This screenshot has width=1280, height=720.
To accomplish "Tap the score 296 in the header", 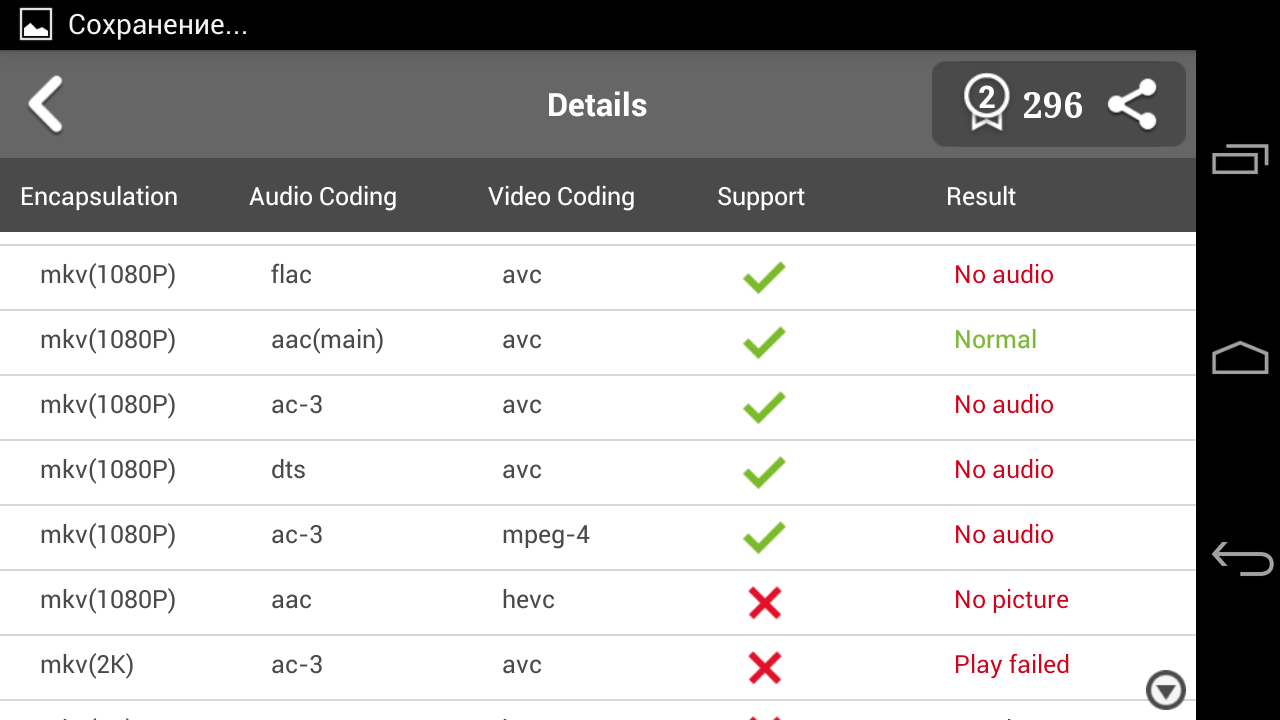I will coord(1052,105).
